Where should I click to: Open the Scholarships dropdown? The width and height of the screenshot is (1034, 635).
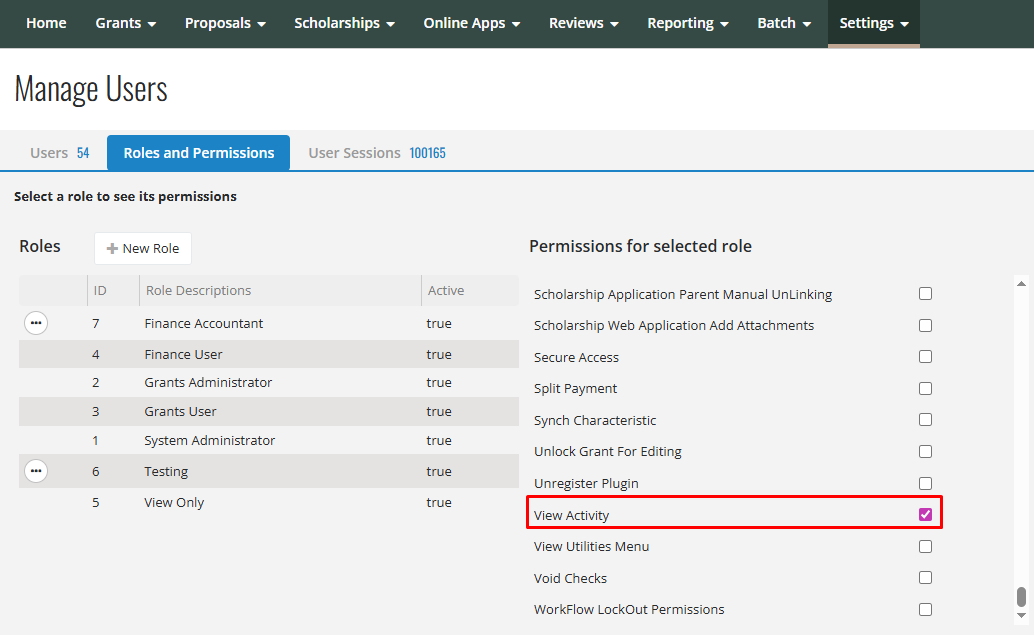point(344,23)
